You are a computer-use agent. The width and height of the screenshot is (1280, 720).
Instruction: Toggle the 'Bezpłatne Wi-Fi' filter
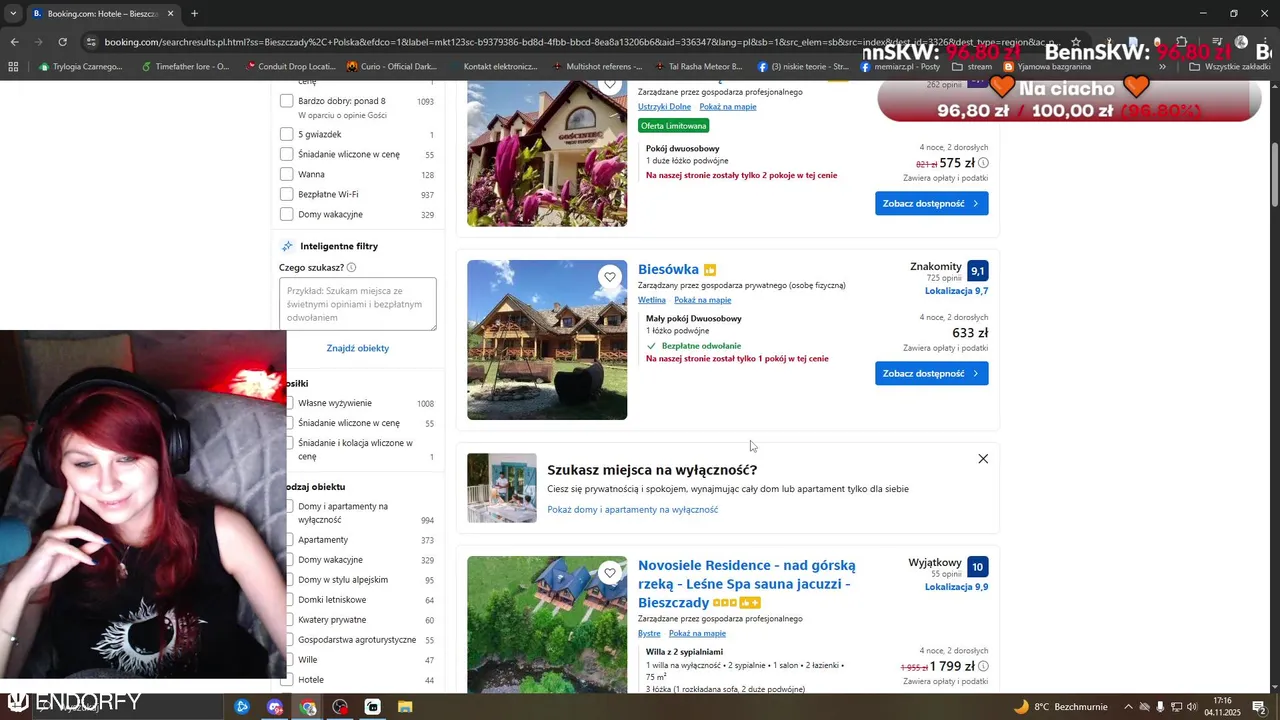tap(287, 194)
